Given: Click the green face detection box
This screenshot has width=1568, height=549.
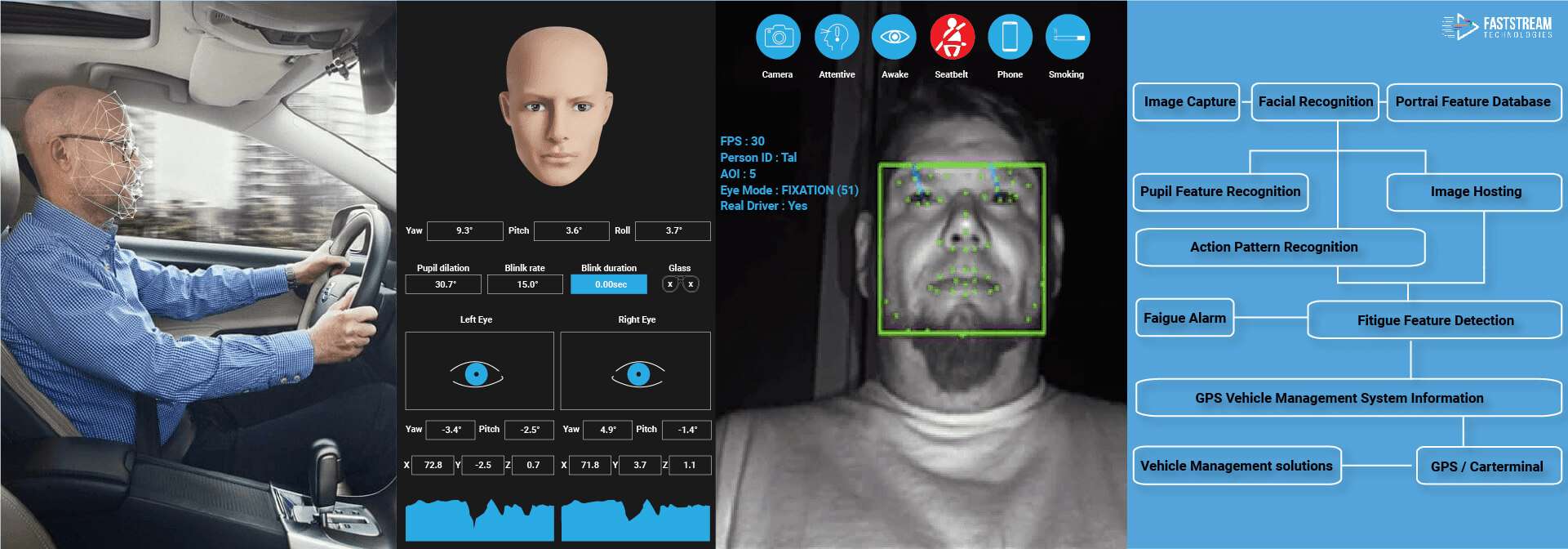Looking at the screenshot, I should (x=962, y=249).
